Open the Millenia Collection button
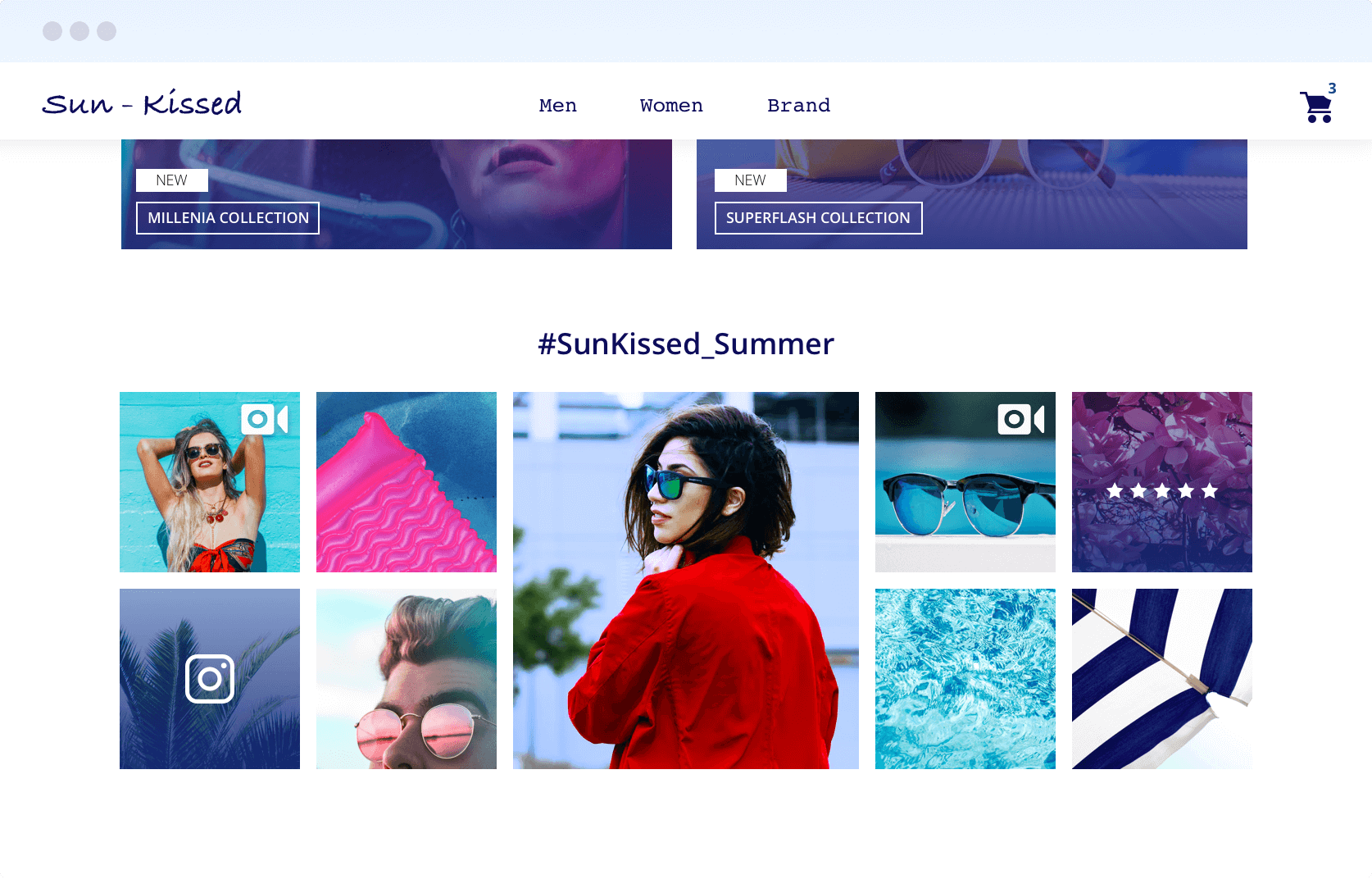 pos(228,218)
